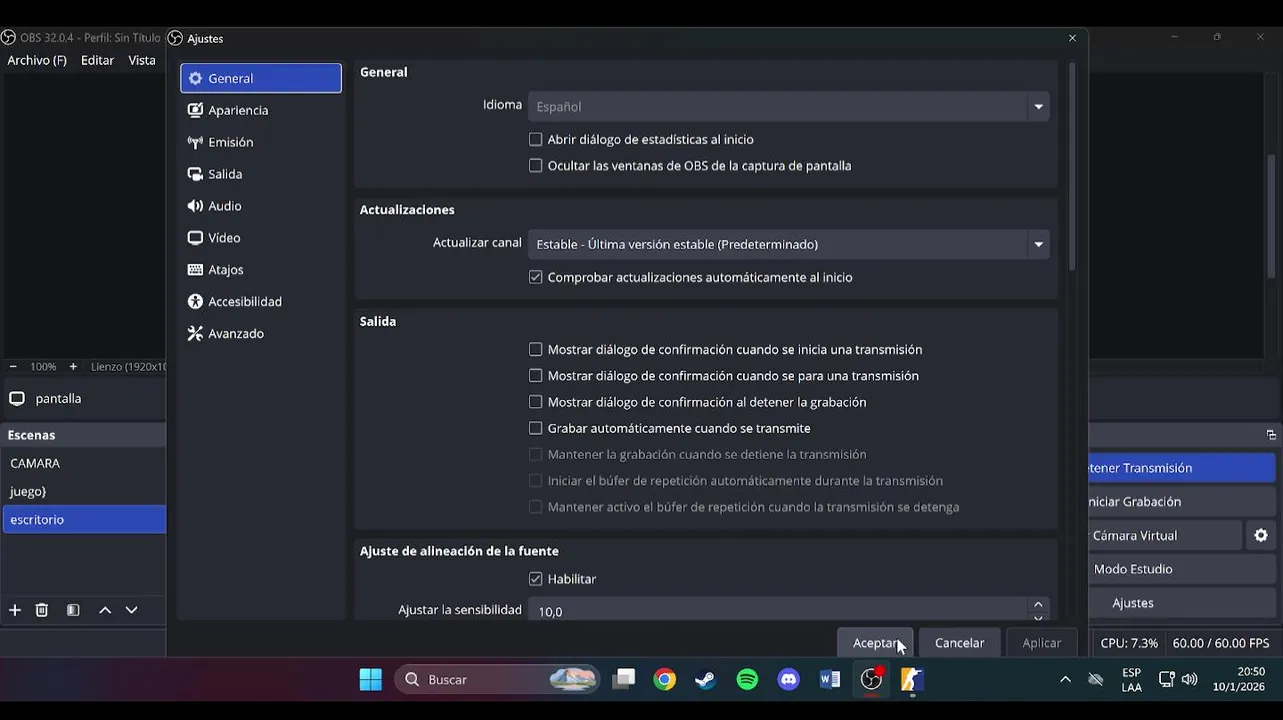Open the Audio settings category
Image resolution: width=1283 pixels, height=720 pixels.
point(261,206)
